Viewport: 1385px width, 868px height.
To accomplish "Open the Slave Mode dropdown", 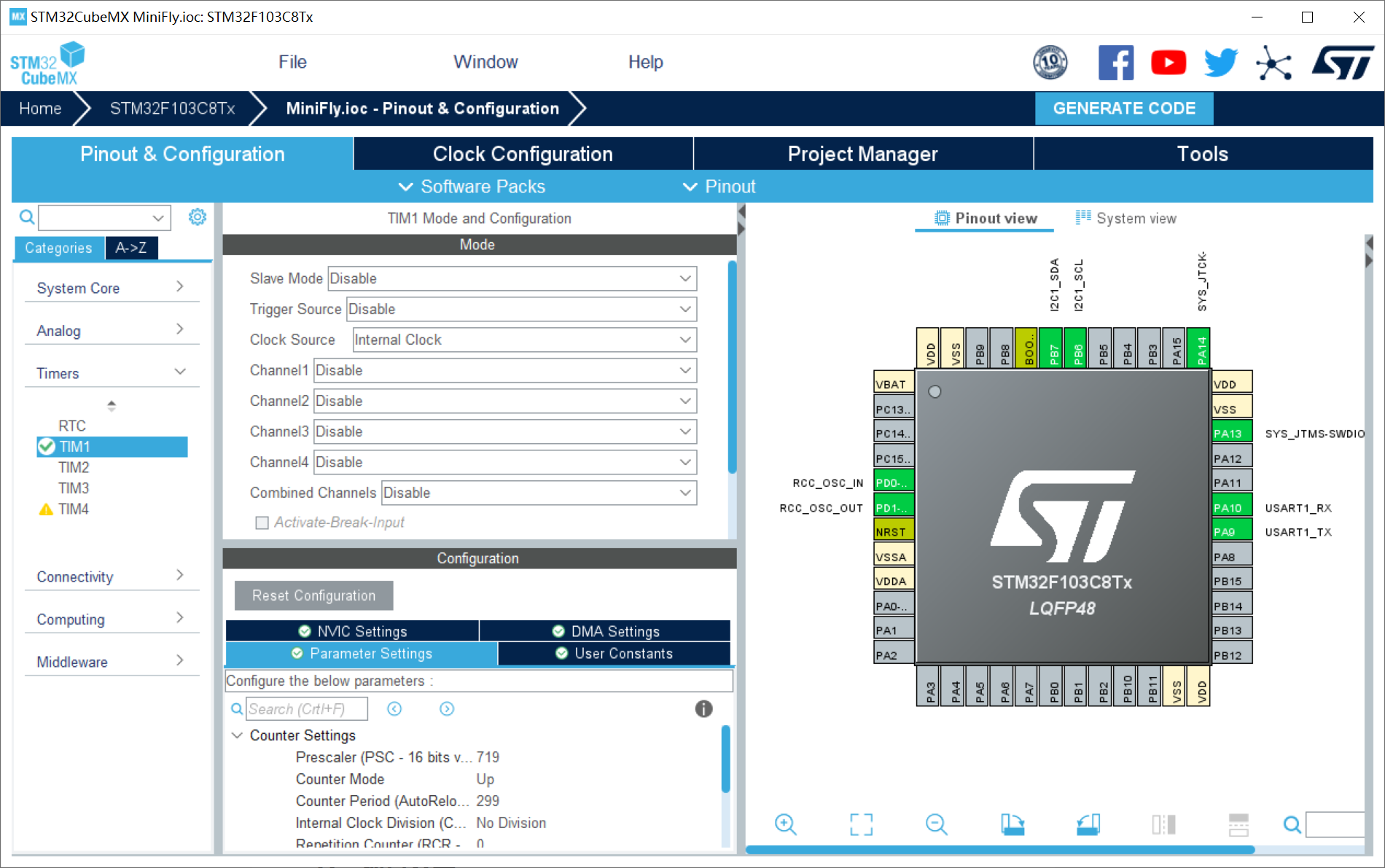I will [512, 278].
